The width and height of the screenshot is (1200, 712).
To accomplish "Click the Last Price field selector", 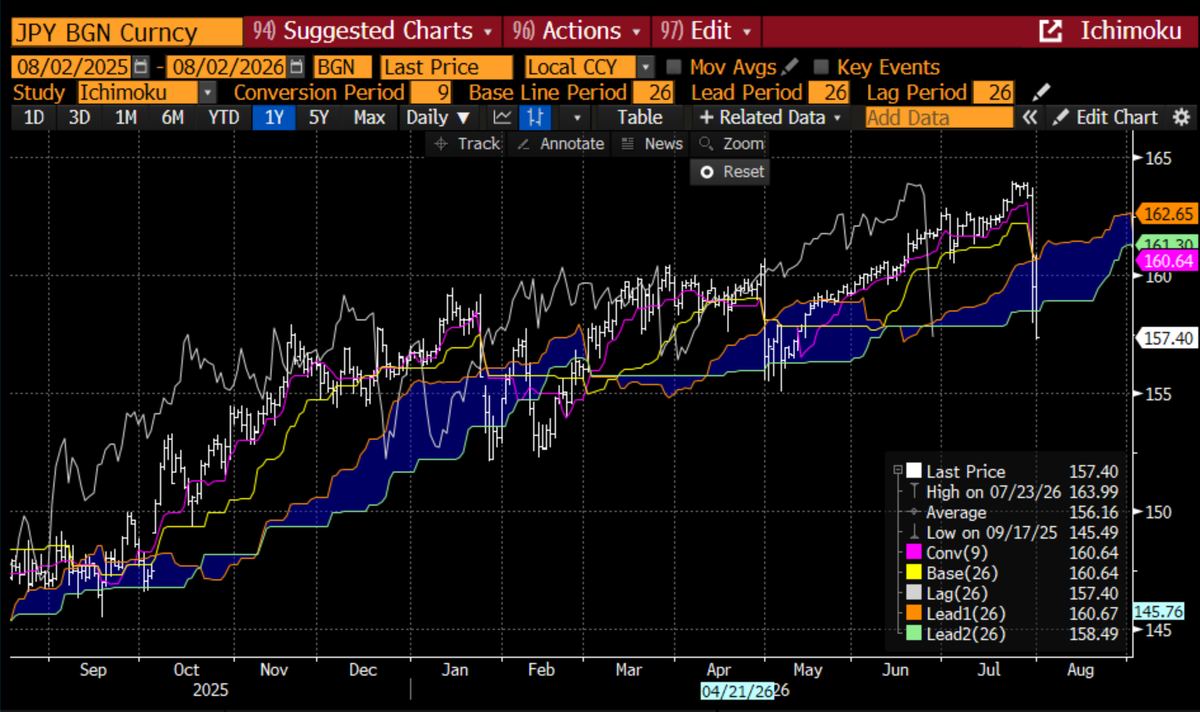I will (446, 68).
